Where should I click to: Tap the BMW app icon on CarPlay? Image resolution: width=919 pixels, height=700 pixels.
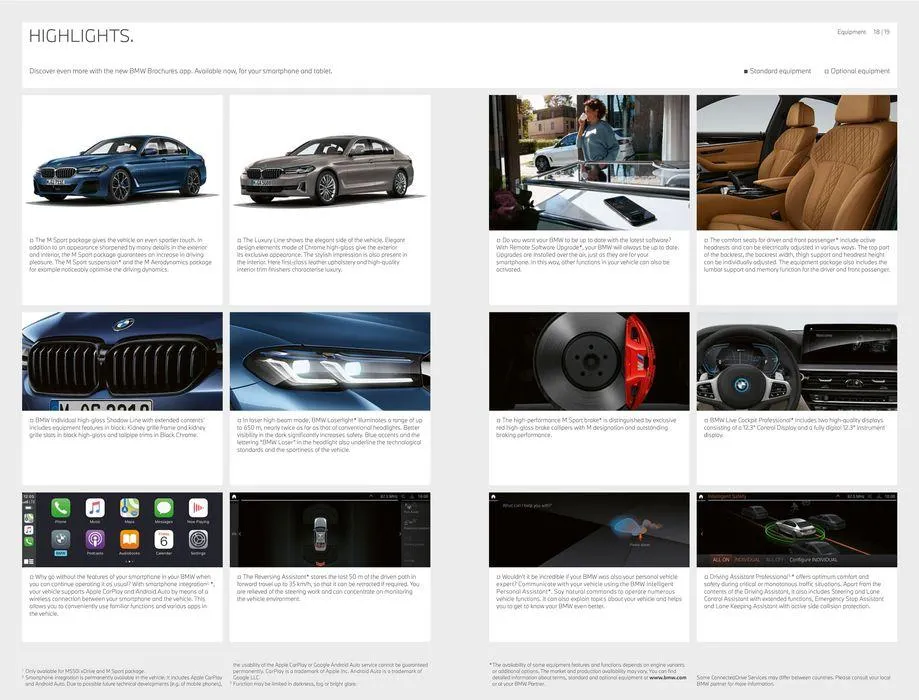61,539
